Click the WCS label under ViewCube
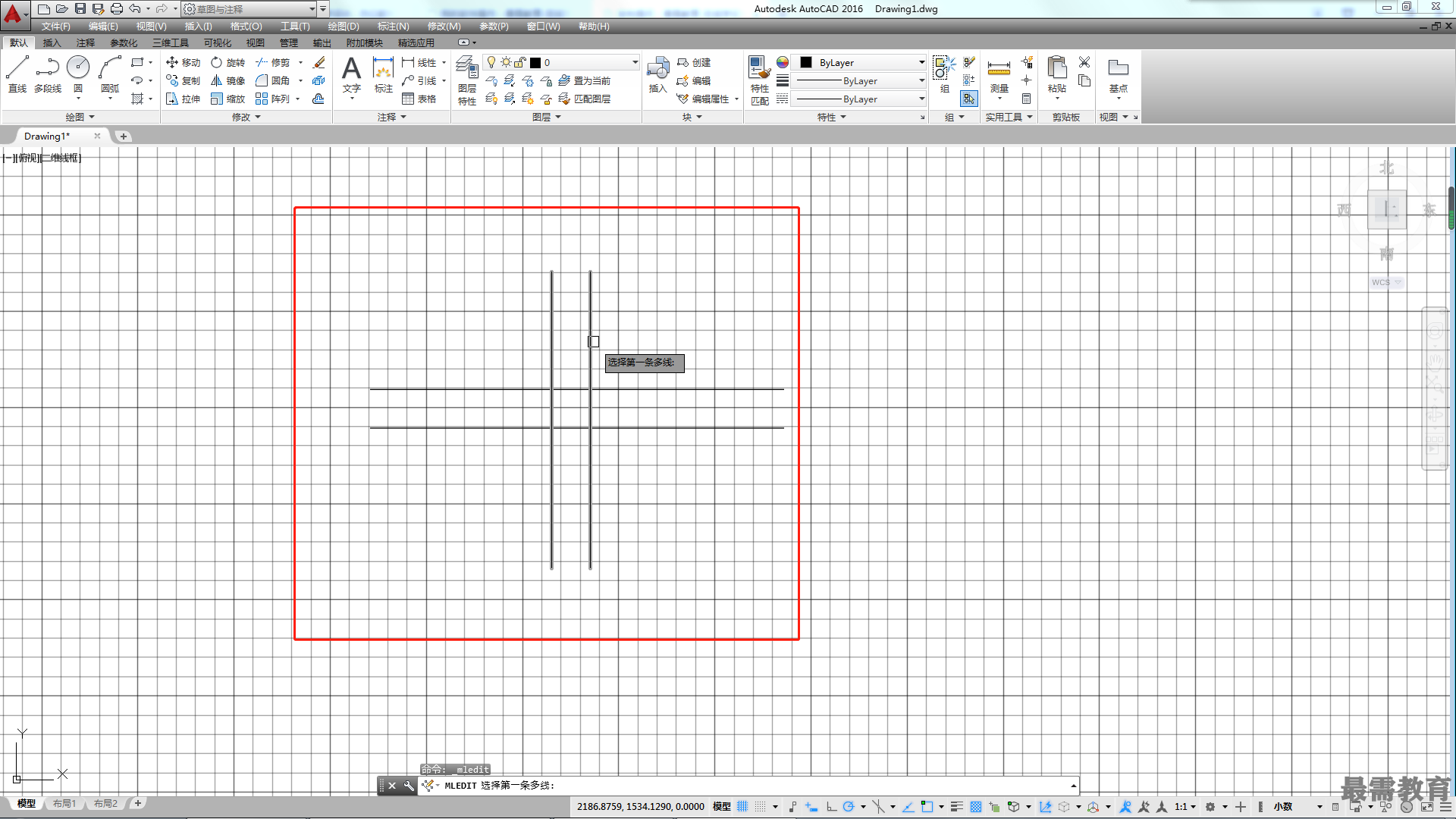 click(x=1381, y=282)
